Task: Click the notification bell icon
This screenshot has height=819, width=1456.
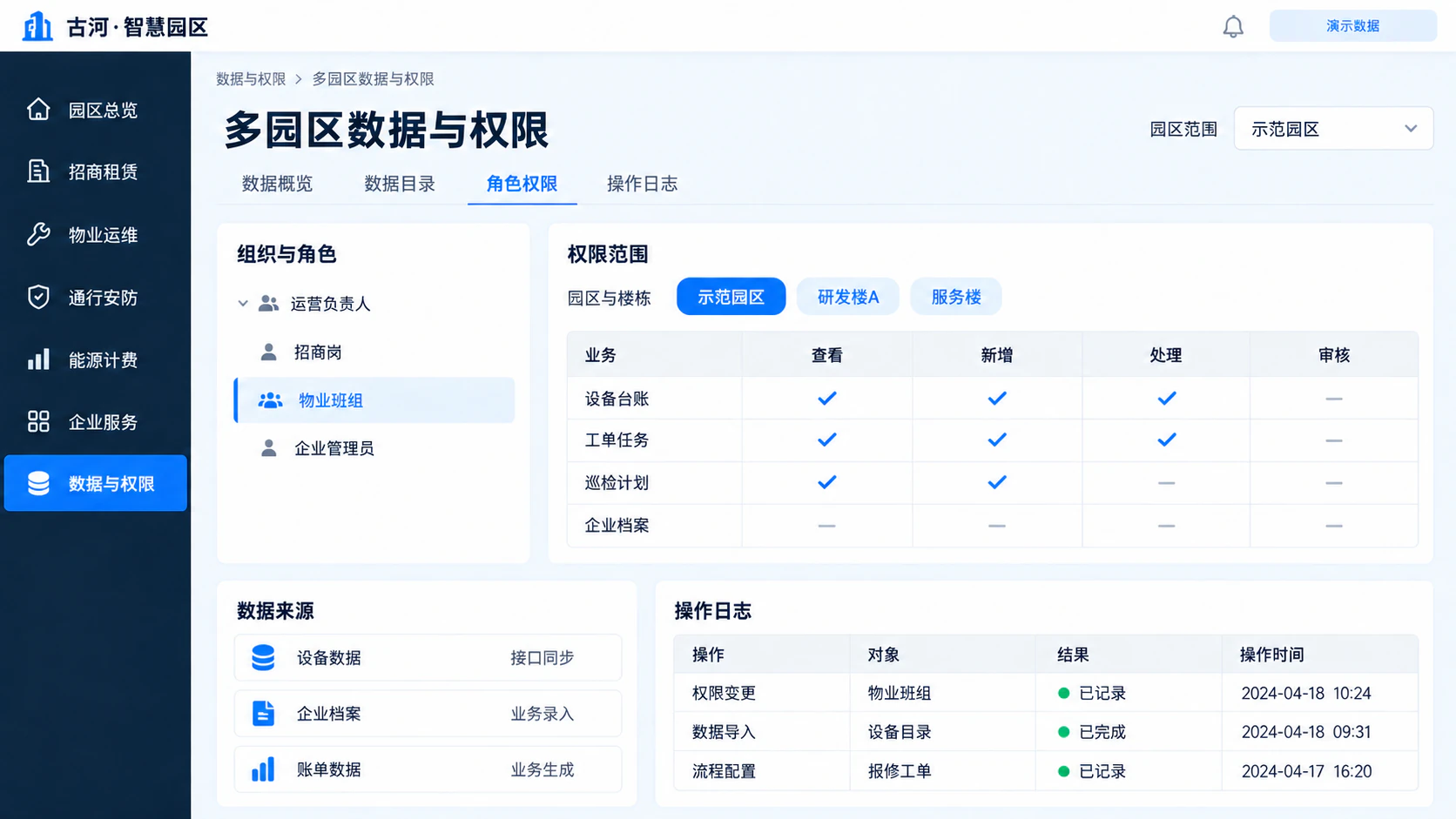Action: (x=1233, y=27)
